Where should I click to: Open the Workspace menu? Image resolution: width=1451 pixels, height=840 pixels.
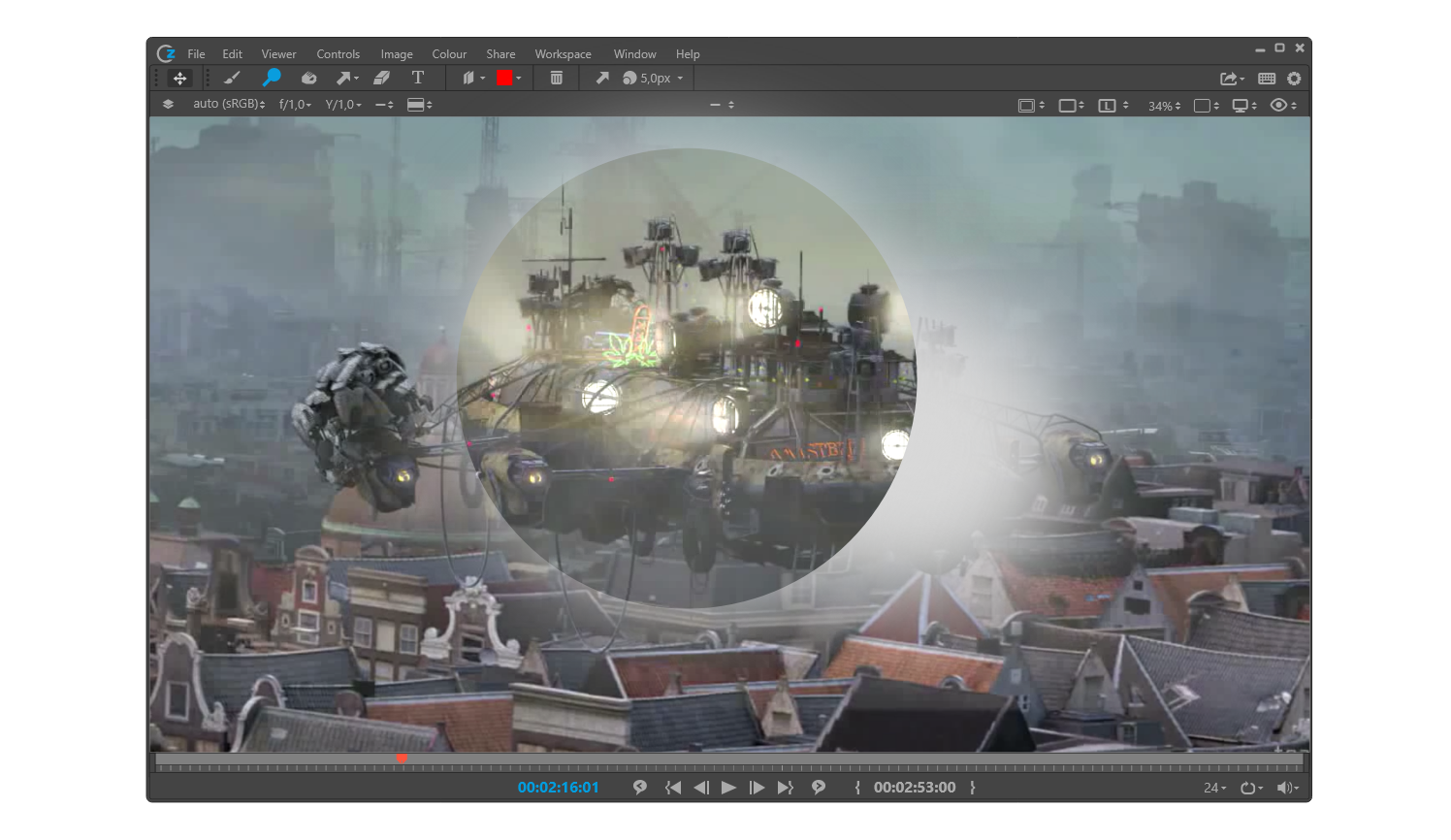pyautogui.click(x=563, y=54)
